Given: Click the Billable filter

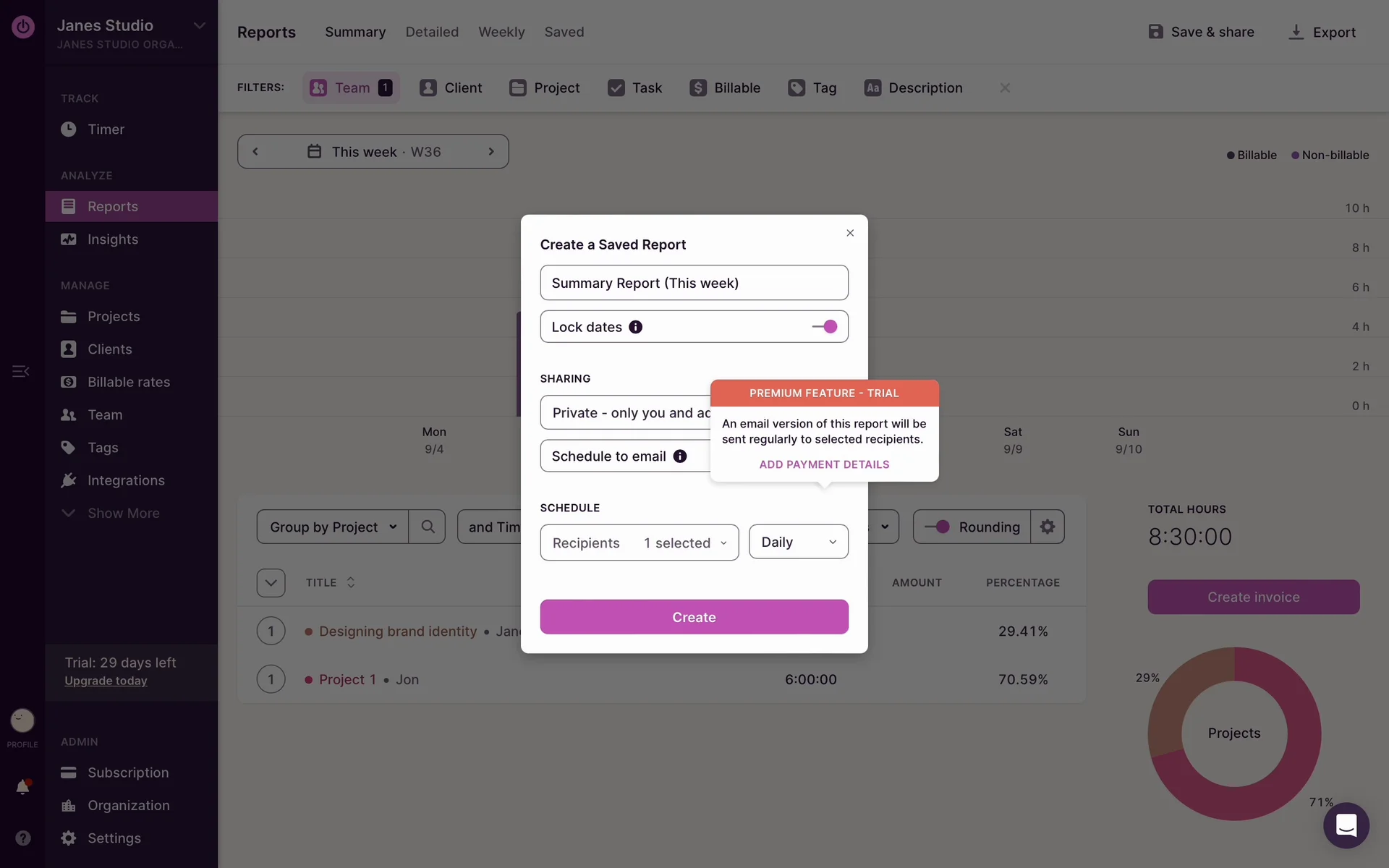Looking at the screenshot, I should tap(725, 88).
